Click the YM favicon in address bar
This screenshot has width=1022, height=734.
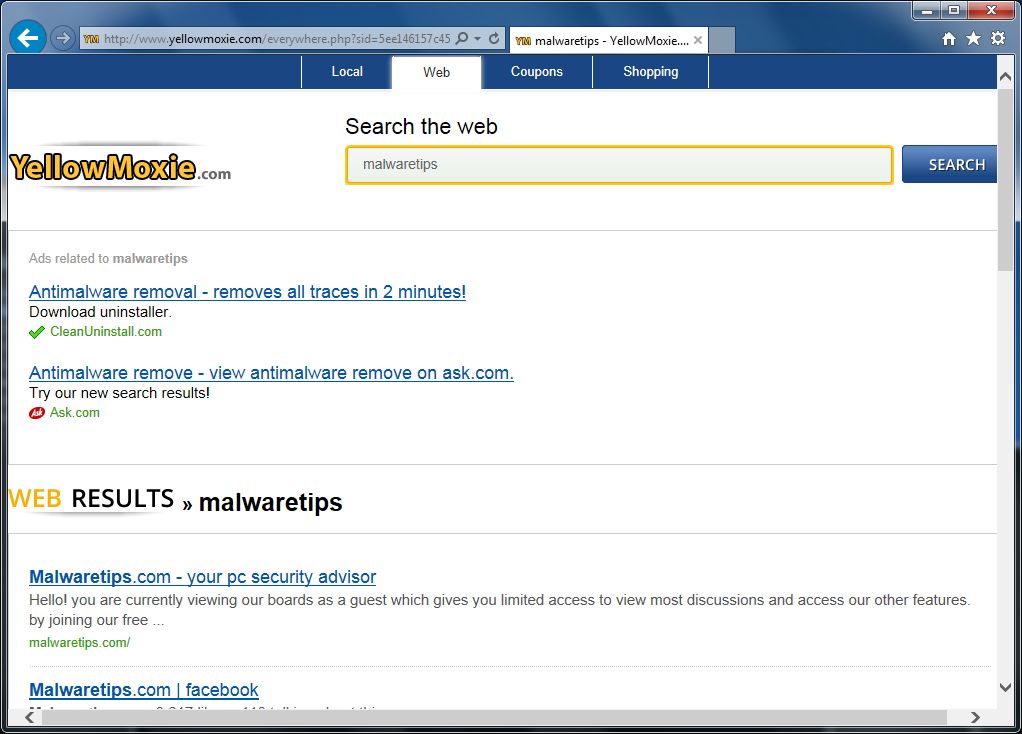click(x=91, y=39)
